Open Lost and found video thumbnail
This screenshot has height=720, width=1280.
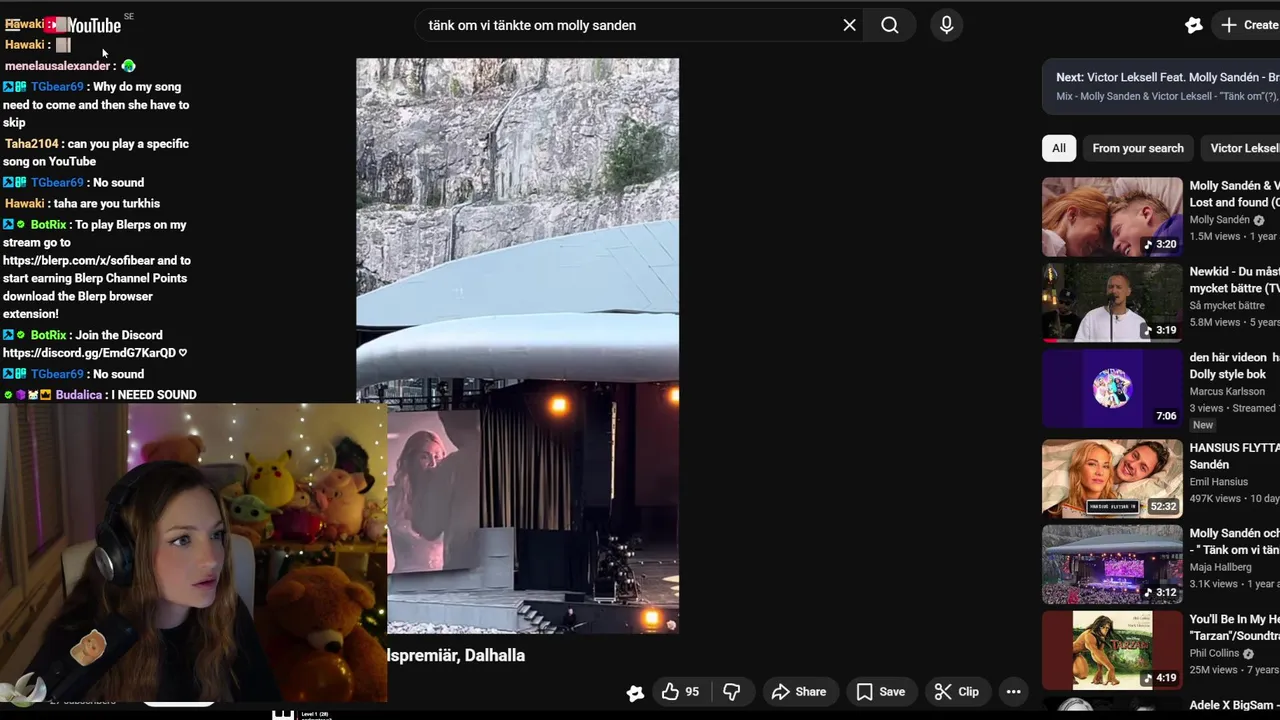click(1112, 217)
